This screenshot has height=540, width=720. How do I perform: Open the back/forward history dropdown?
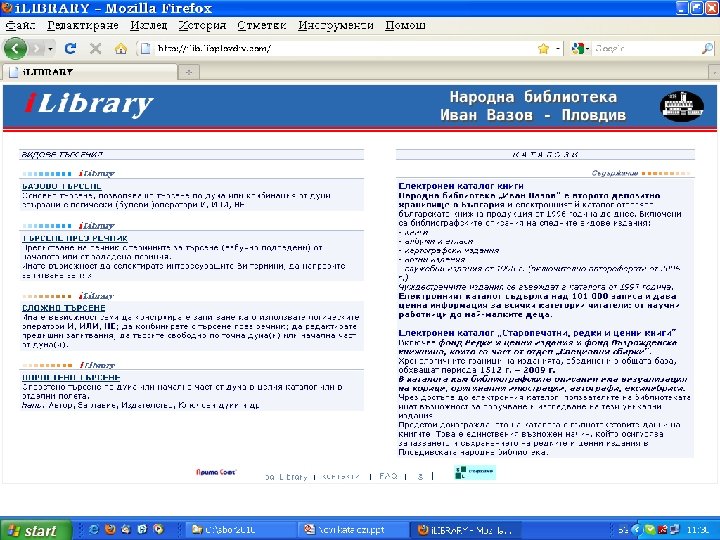[x=50, y=49]
